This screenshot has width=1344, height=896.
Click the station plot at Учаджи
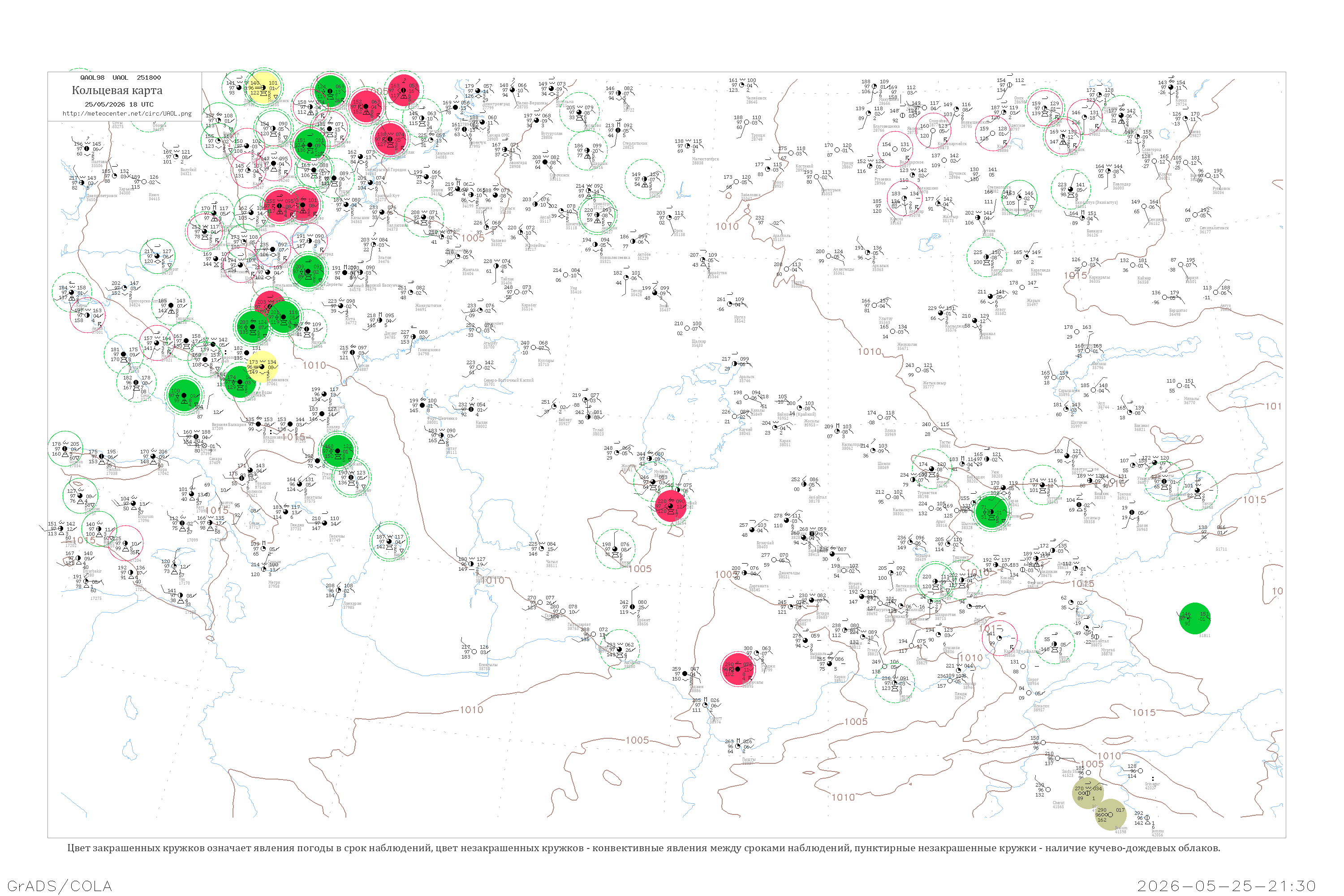[757, 653]
